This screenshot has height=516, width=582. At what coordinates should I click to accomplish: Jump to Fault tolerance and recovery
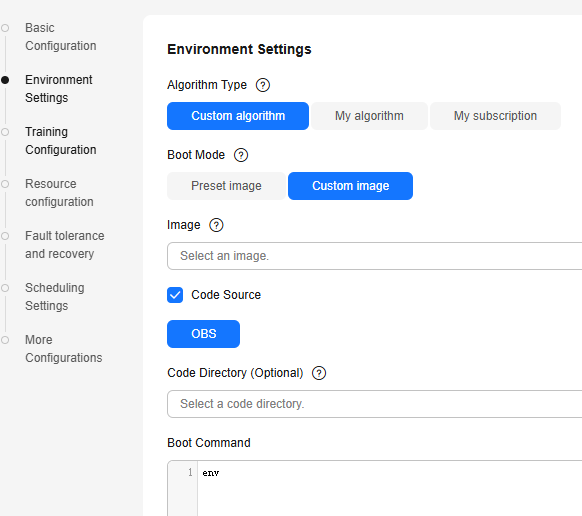coord(65,245)
